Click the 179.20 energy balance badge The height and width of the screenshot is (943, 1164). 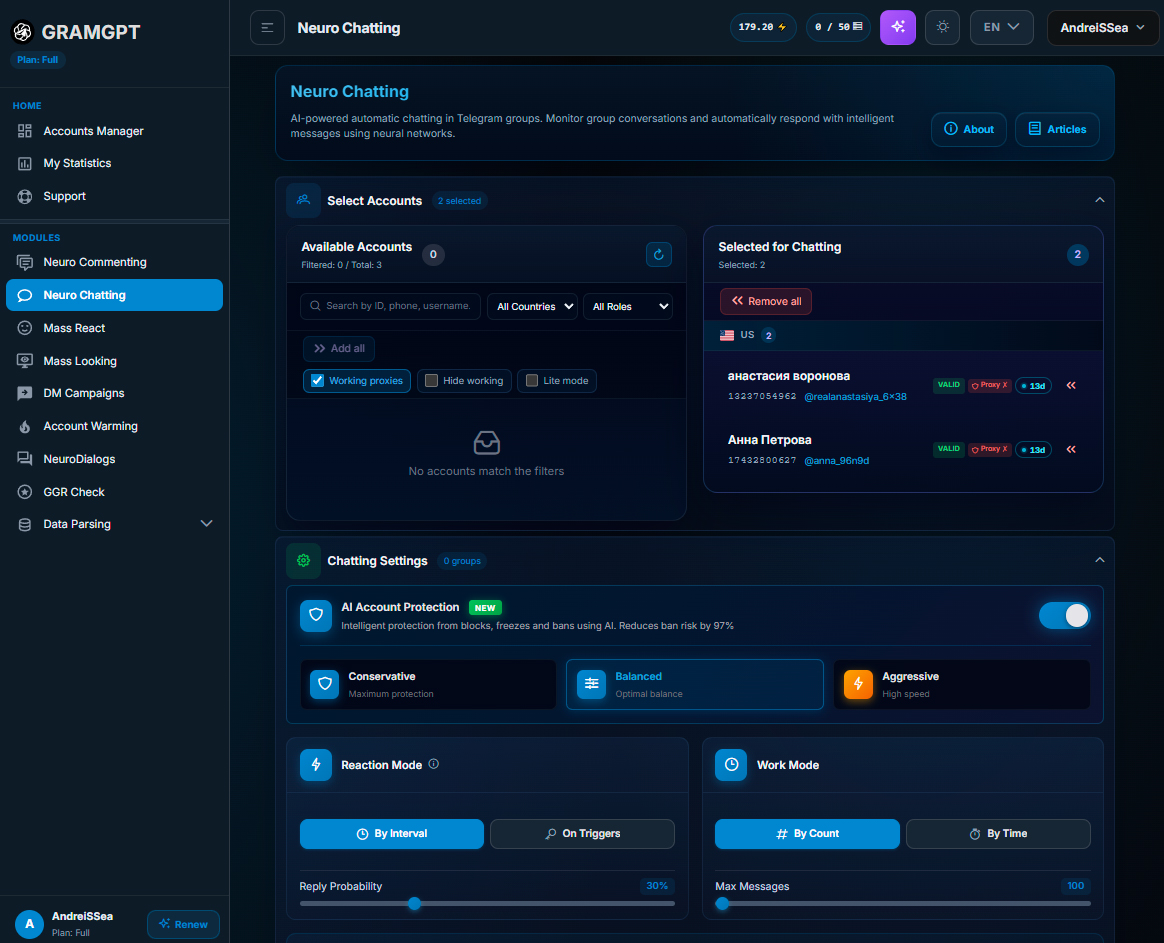(762, 27)
